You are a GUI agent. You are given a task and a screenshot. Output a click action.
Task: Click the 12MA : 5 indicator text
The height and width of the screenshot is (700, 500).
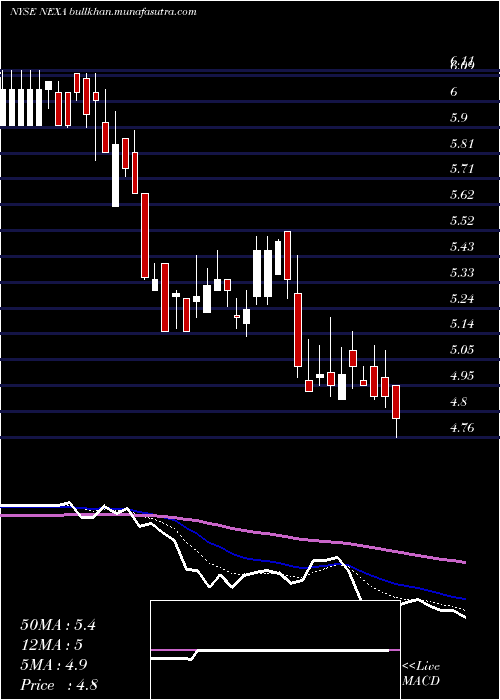point(52,645)
